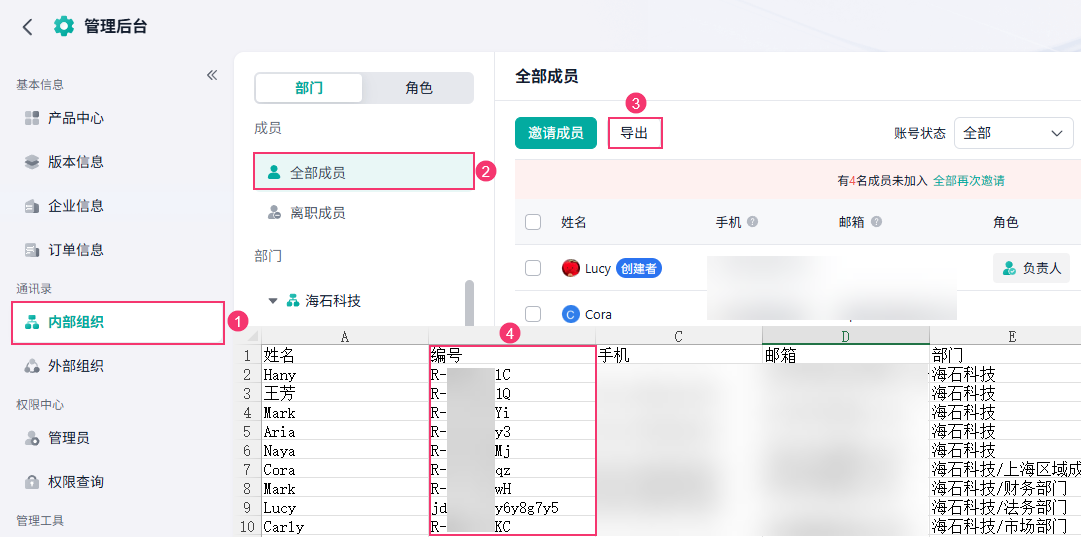Collapse the 海石科技 department tree

[x=273, y=300]
